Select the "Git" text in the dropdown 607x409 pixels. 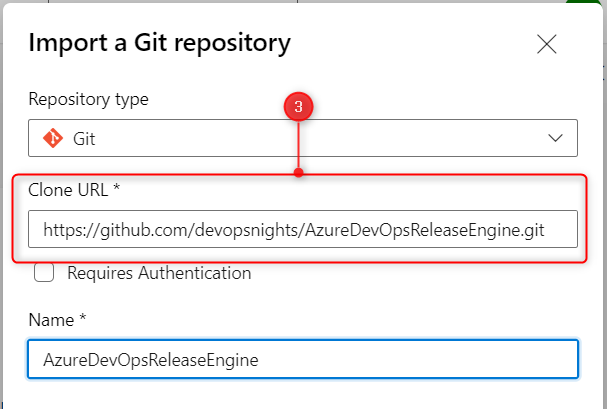tap(84, 139)
